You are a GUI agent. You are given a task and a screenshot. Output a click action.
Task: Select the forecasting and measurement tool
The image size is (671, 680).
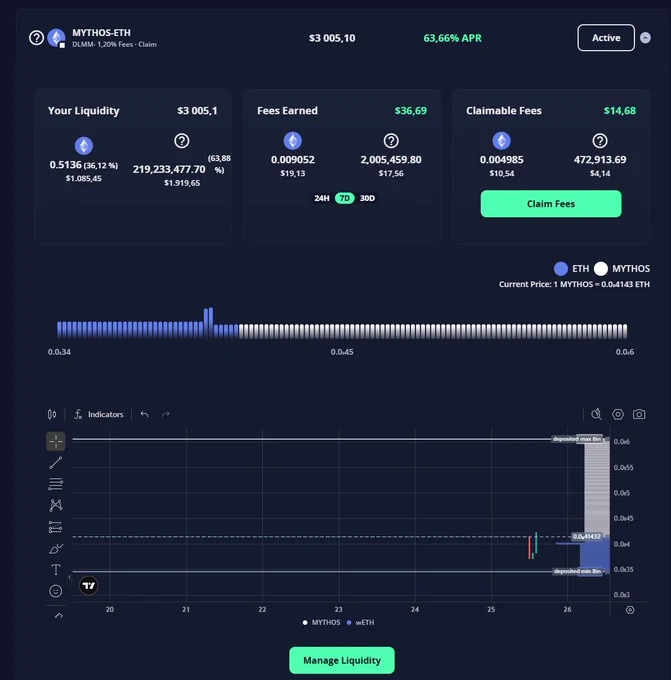[56, 526]
